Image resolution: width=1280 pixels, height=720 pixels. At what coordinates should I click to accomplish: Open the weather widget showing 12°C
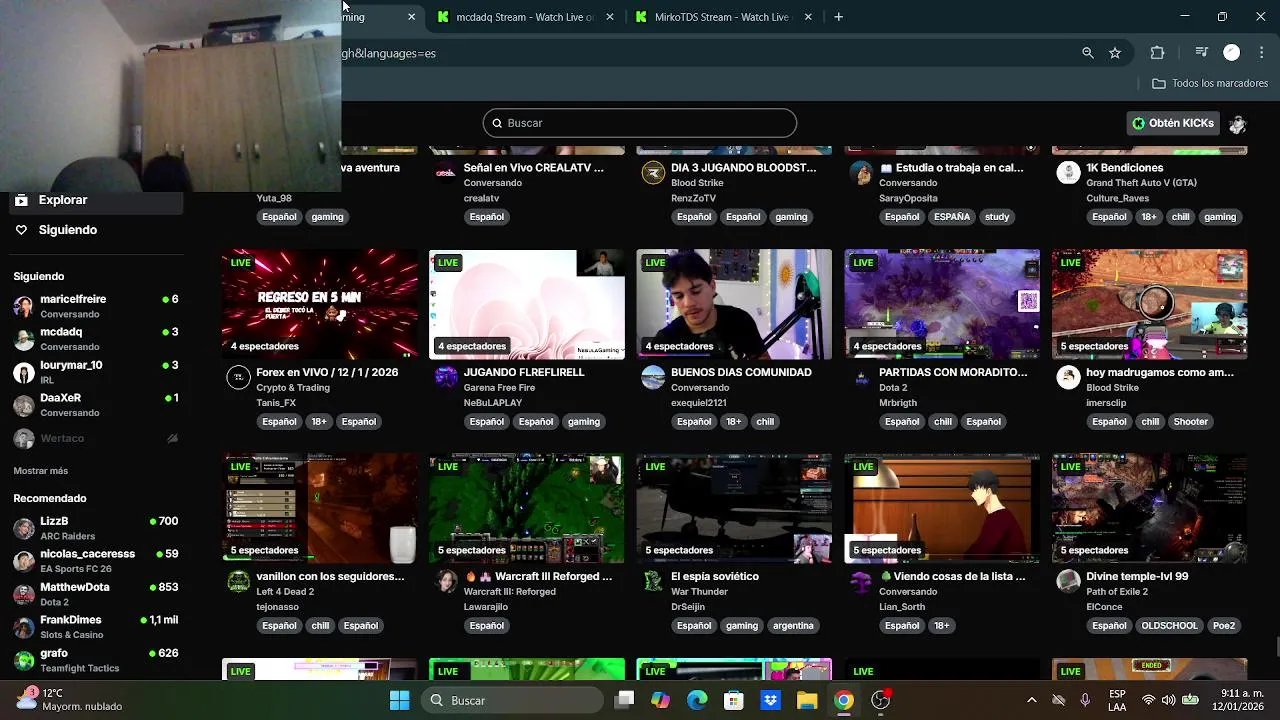[x=70, y=700]
